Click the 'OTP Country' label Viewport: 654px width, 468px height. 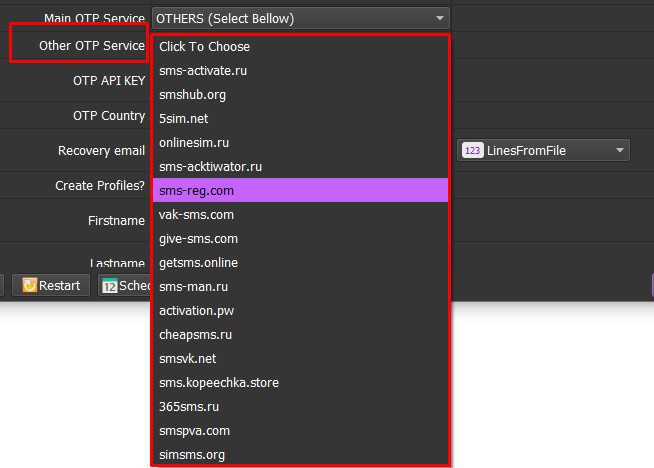click(109, 116)
